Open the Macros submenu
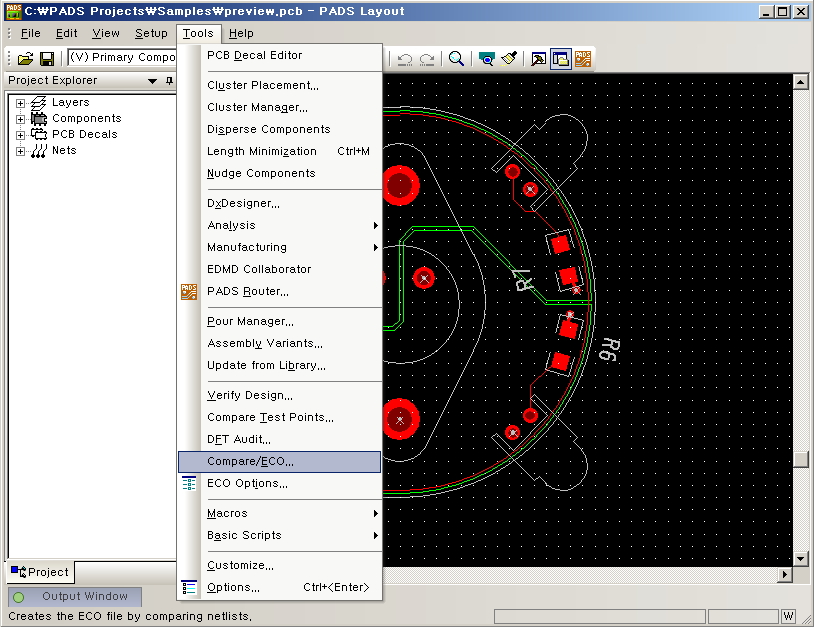This screenshot has height=627, width=814. coord(279,513)
